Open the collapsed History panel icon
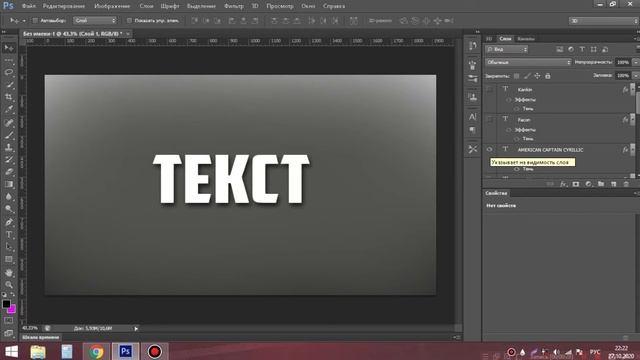 (x=473, y=45)
